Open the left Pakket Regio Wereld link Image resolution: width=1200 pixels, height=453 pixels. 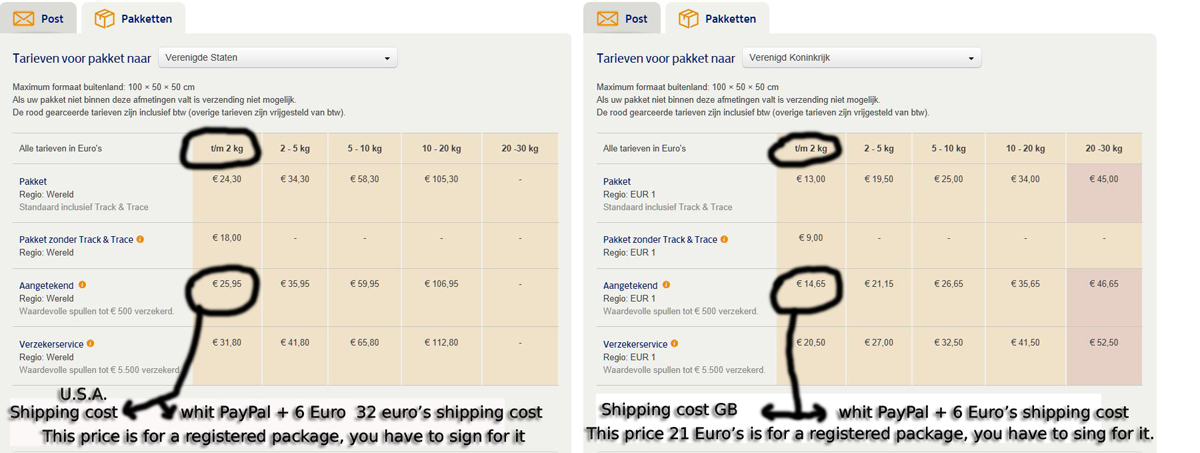coord(33,181)
